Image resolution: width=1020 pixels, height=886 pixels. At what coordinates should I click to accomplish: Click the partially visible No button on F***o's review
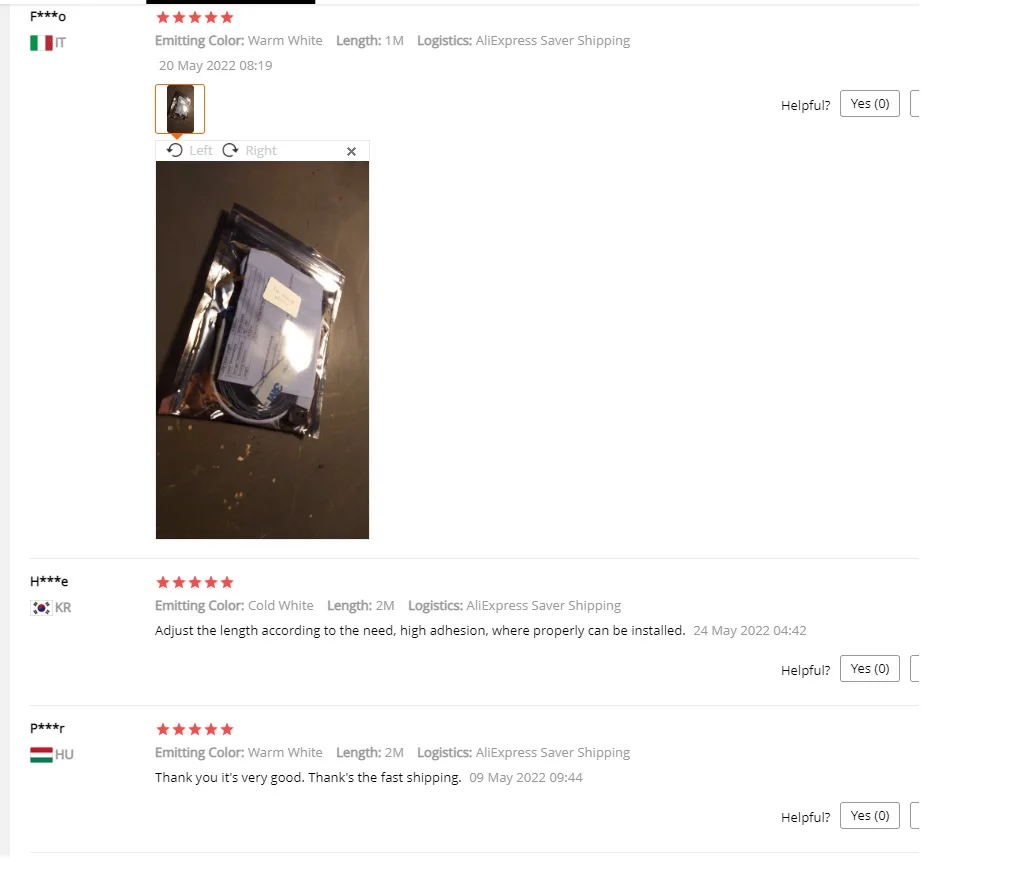pos(915,104)
